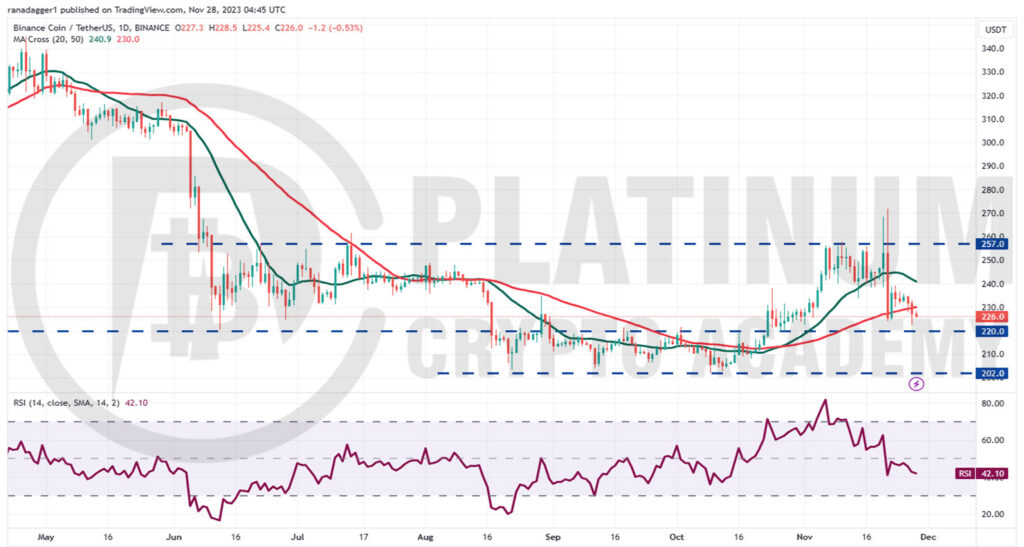Click 270.0 on the price axis
1024x547 pixels.
(993, 213)
